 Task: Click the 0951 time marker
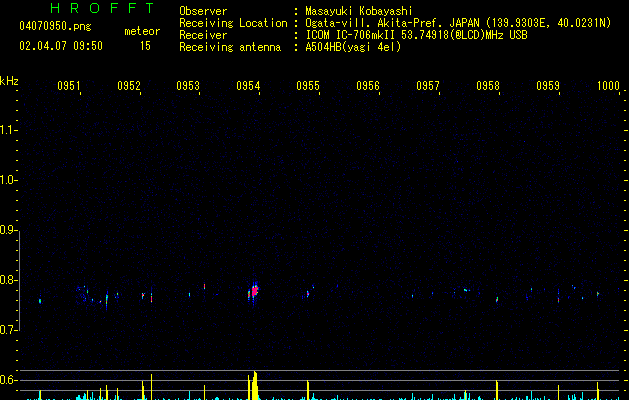69,86
